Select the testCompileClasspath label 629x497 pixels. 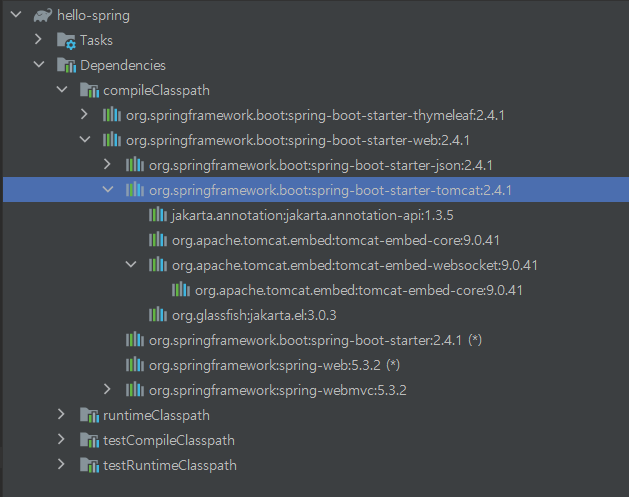click(x=169, y=440)
